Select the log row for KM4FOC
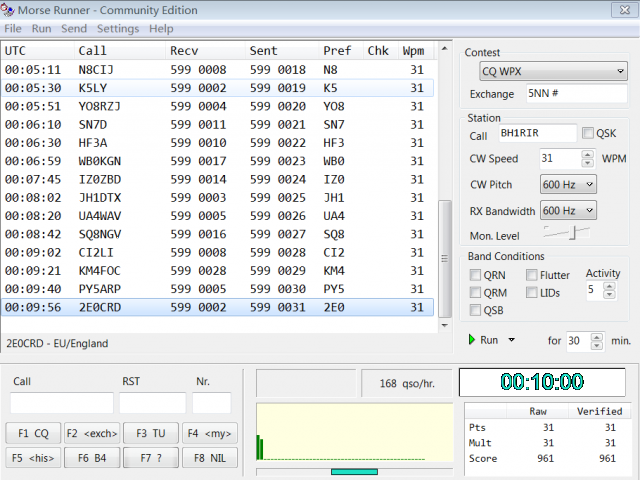The width and height of the screenshot is (640, 480). pos(217,271)
